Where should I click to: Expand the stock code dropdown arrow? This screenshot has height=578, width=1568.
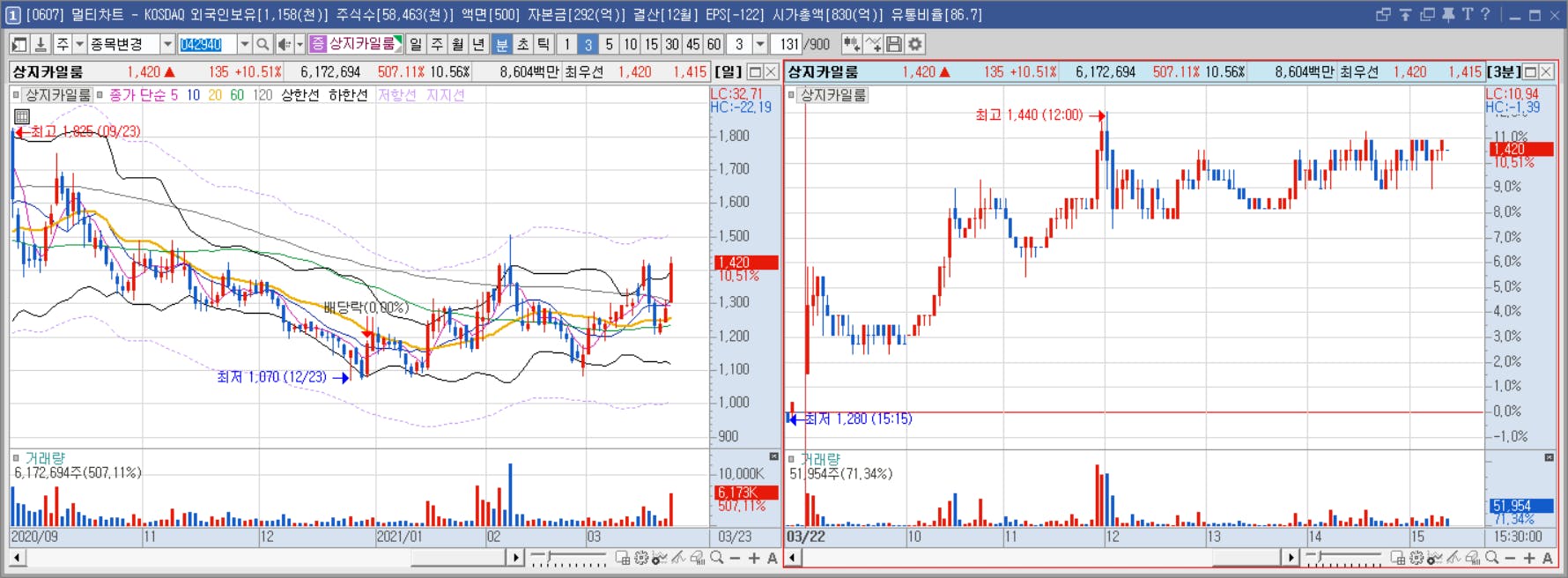pos(244,44)
